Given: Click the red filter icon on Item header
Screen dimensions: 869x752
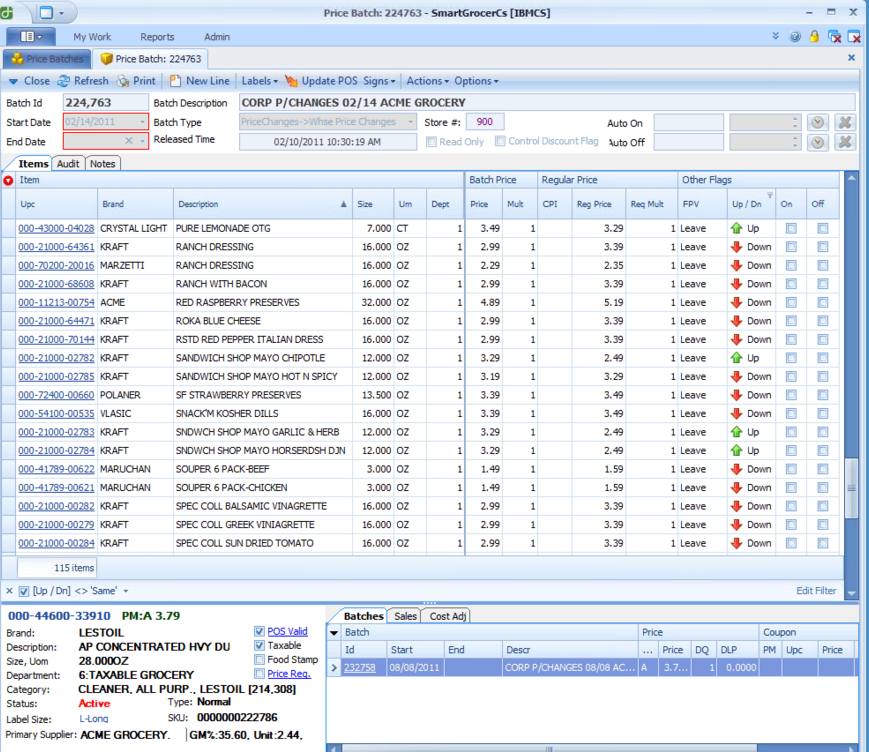Looking at the screenshot, I should coord(8,181).
